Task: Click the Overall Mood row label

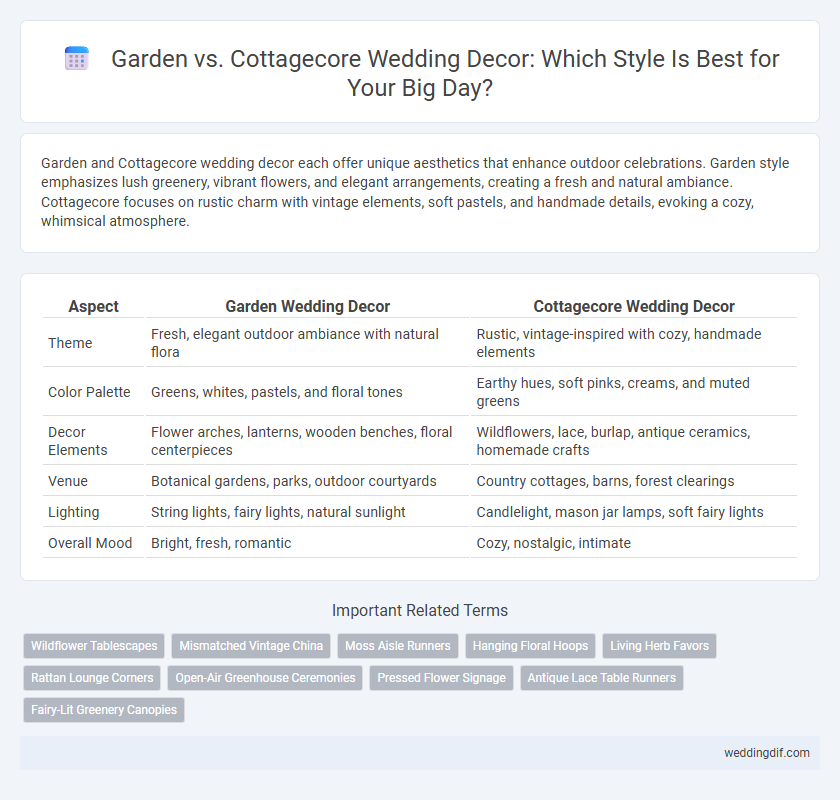Action: (90, 543)
